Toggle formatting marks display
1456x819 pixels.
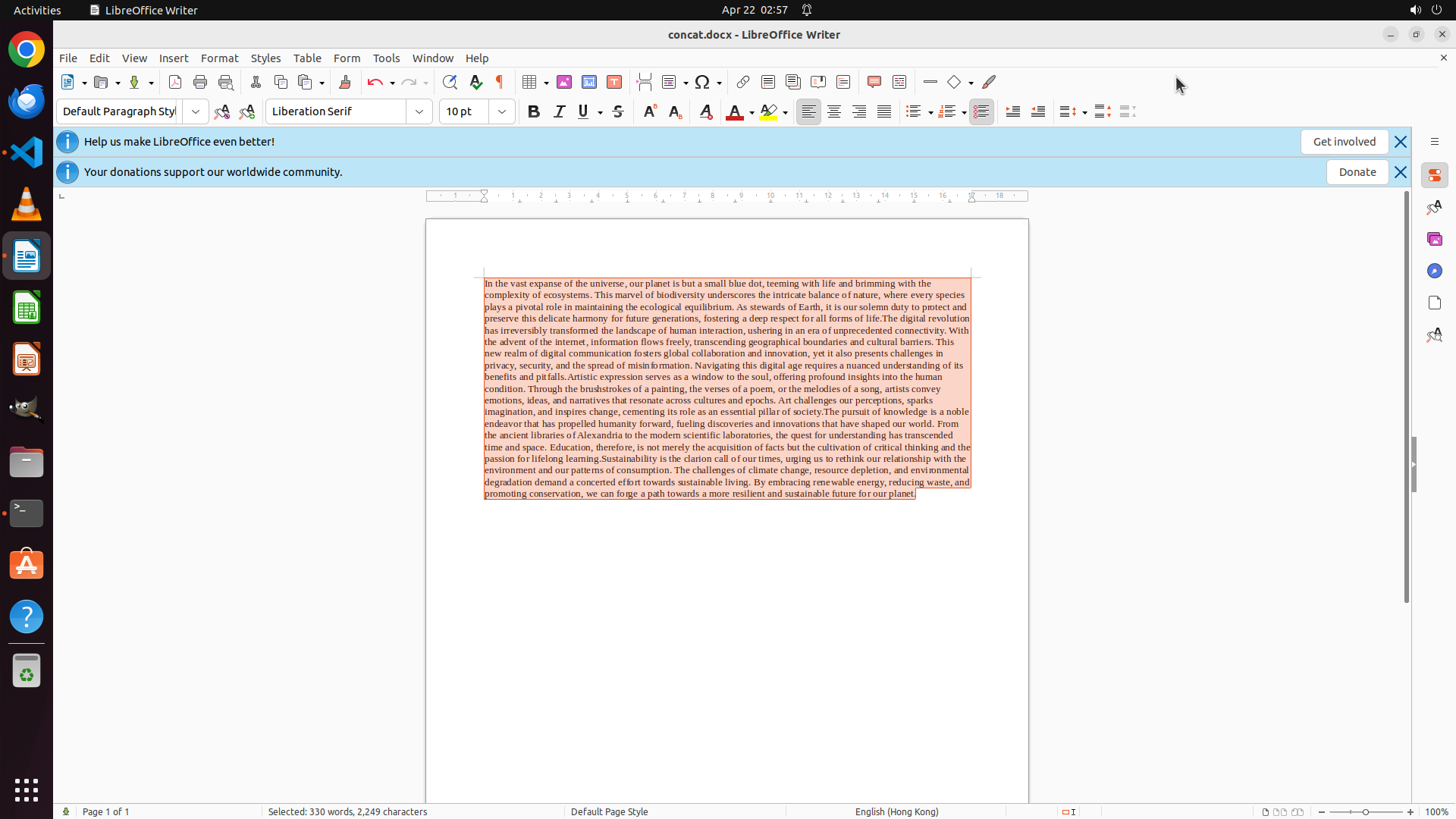pos(500,82)
